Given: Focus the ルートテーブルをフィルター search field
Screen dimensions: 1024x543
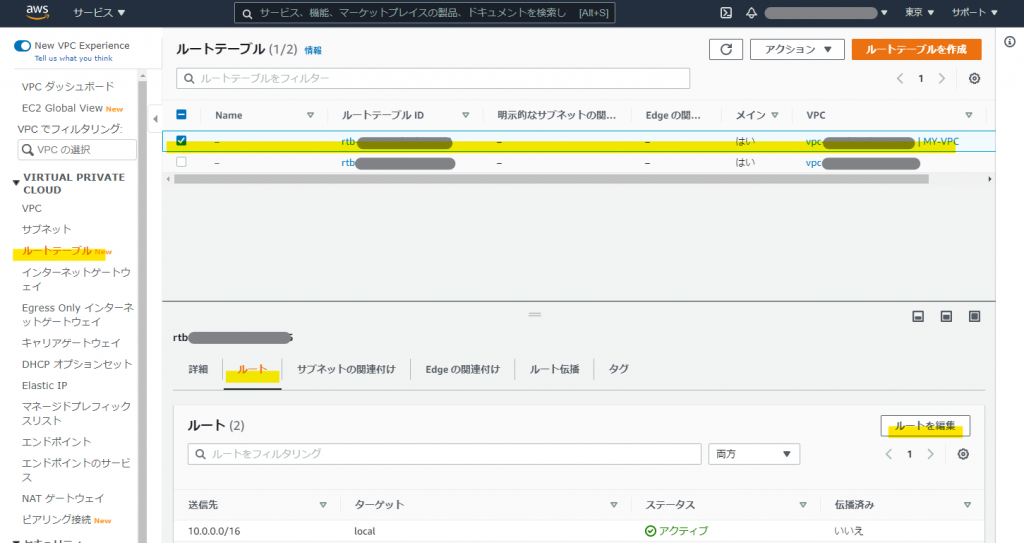Looking at the screenshot, I should tap(433, 78).
